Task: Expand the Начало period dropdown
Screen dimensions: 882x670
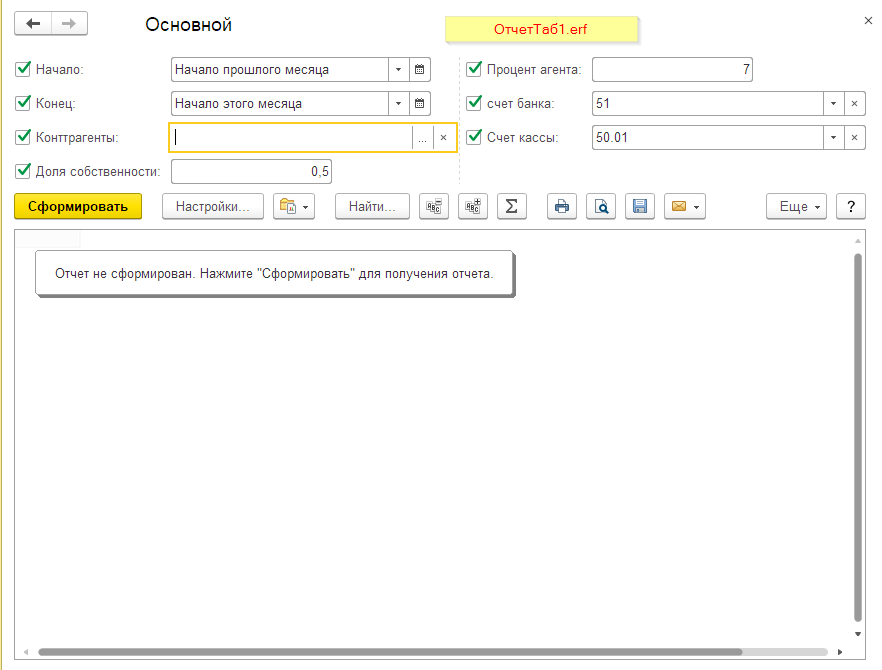Action: [398, 70]
